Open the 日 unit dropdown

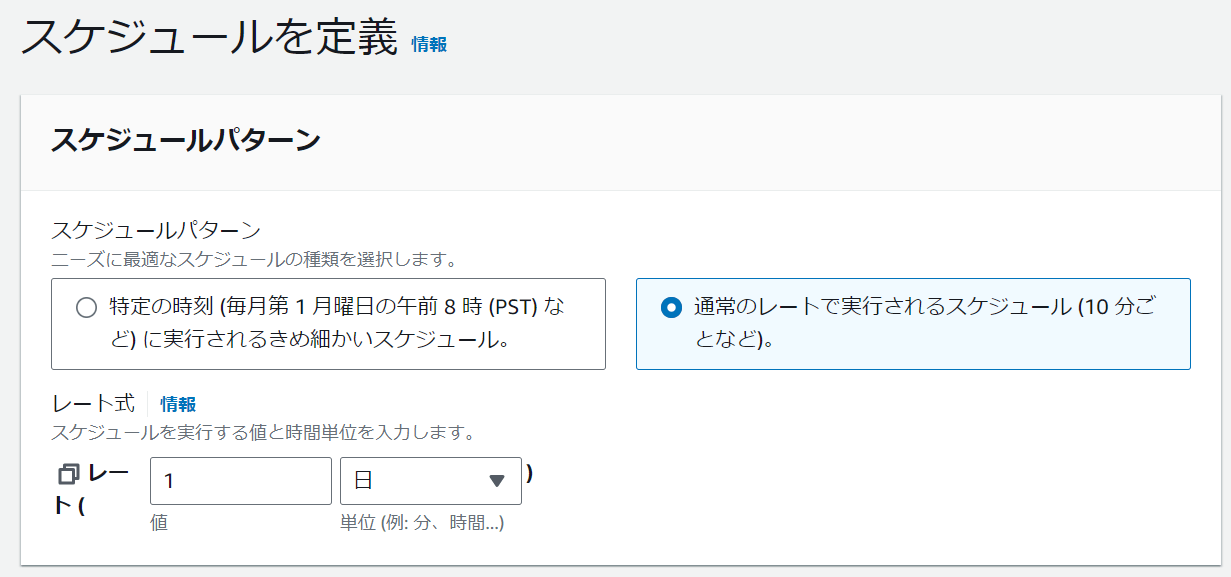431,481
